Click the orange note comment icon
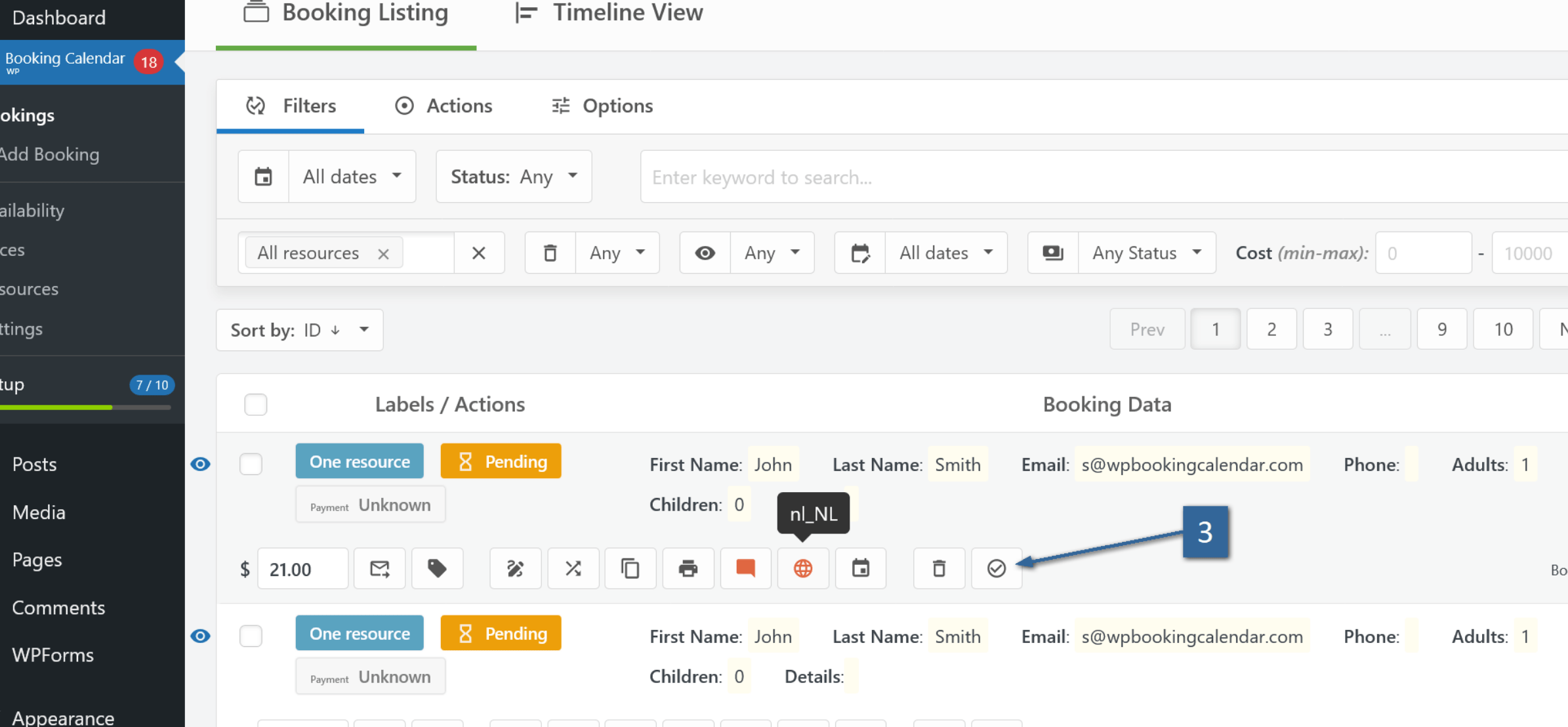 tap(745, 568)
